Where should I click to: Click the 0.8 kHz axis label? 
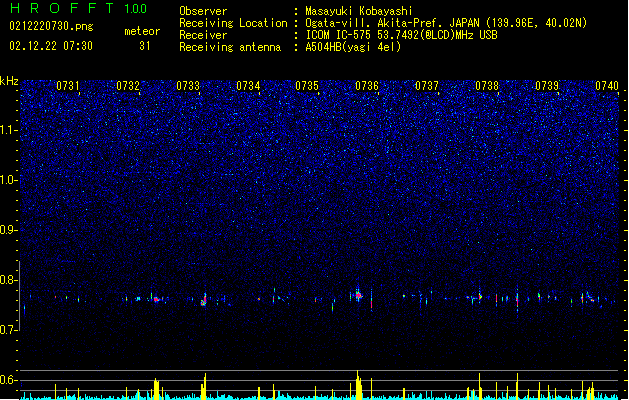coord(8,280)
